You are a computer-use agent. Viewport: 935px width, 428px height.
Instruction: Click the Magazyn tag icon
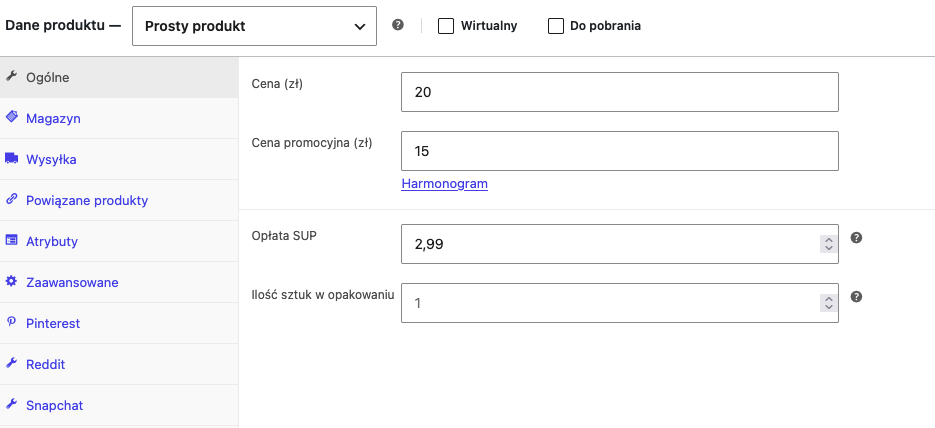click(11, 117)
